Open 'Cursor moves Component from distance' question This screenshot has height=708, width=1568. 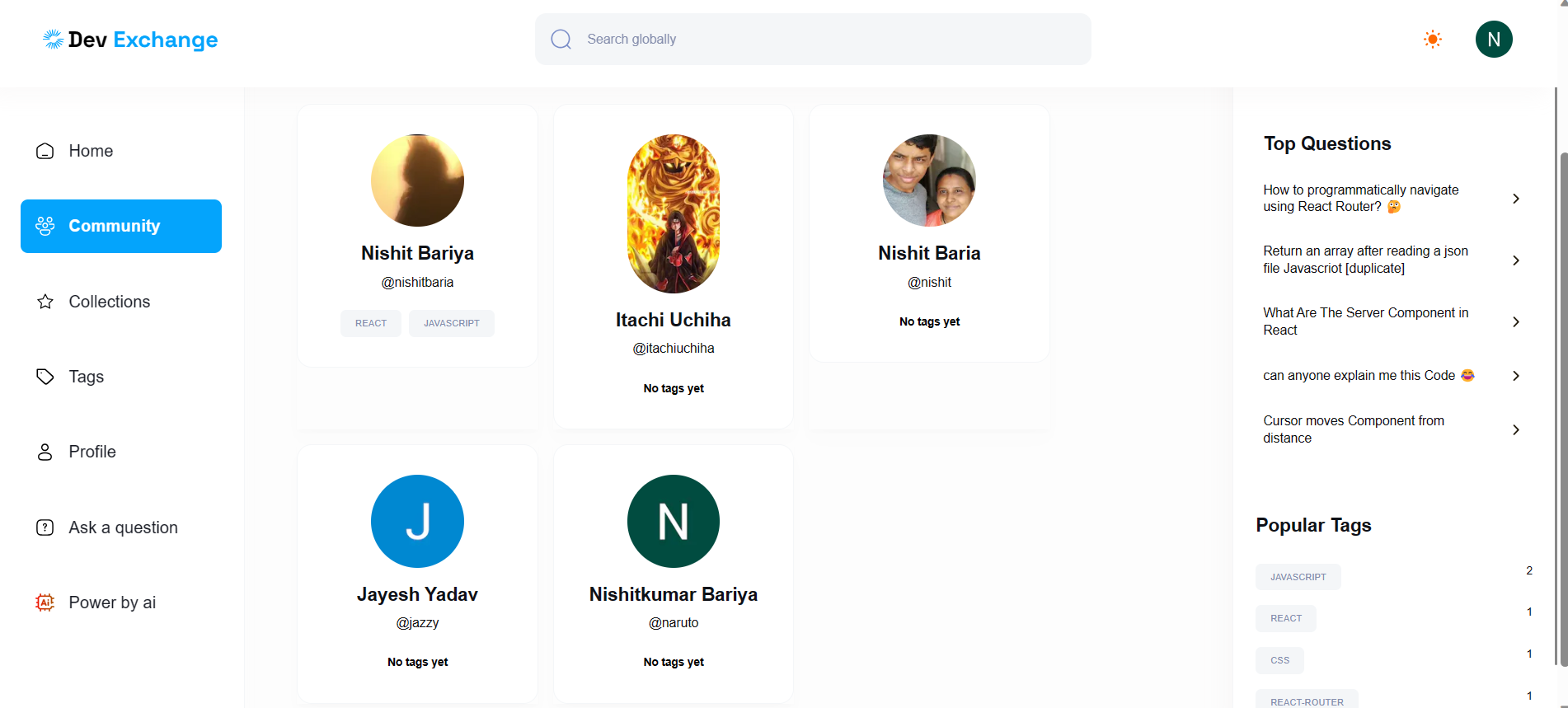(x=1353, y=429)
